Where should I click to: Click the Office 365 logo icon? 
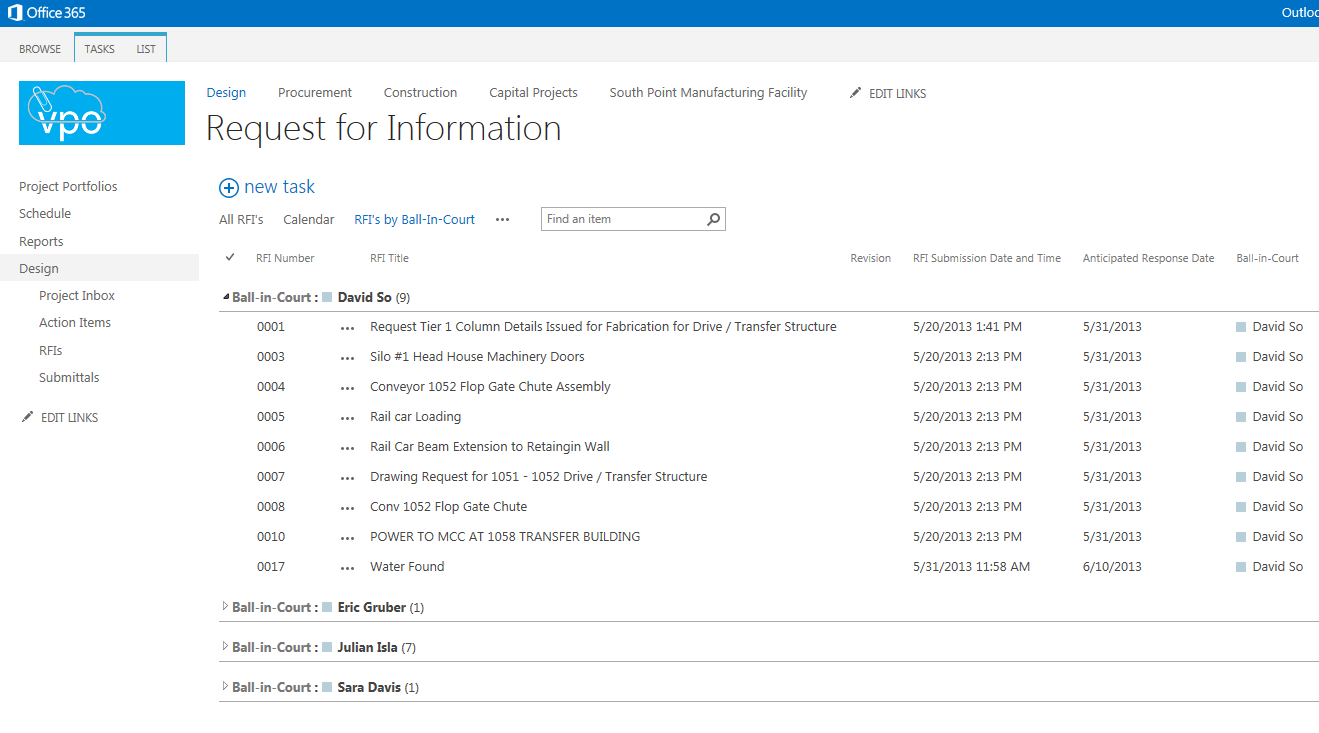pos(15,13)
